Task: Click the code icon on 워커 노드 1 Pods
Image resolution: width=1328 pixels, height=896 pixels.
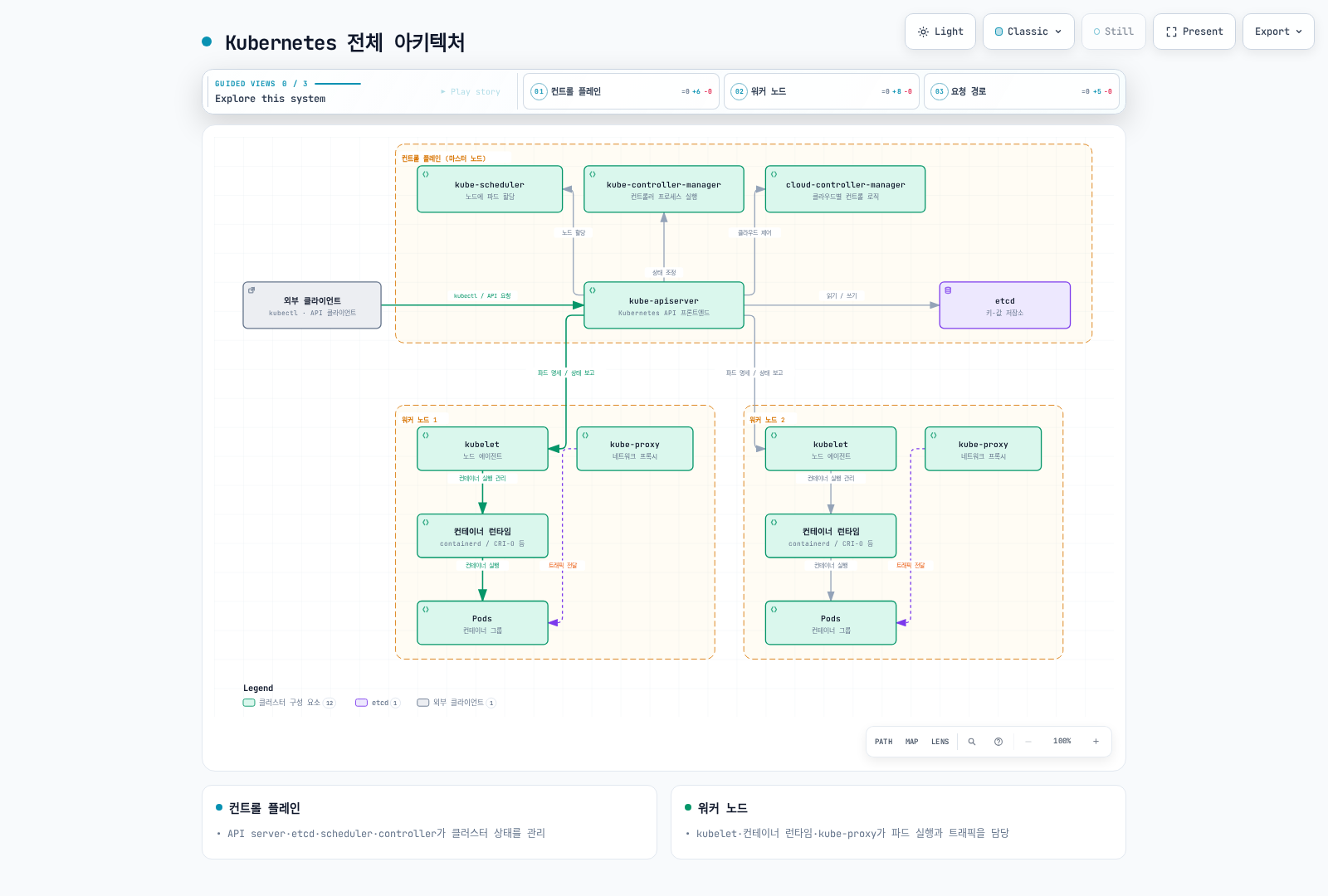Action: point(426,610)
